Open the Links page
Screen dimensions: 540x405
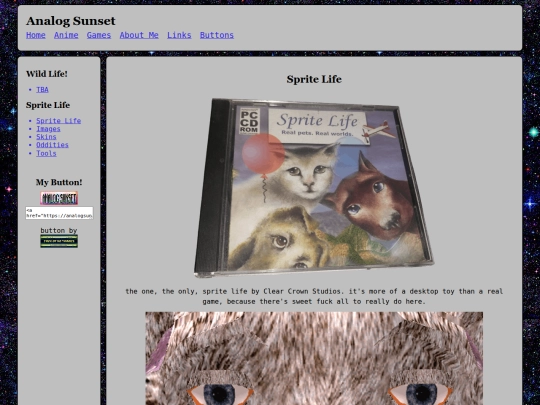click(179, 35)
